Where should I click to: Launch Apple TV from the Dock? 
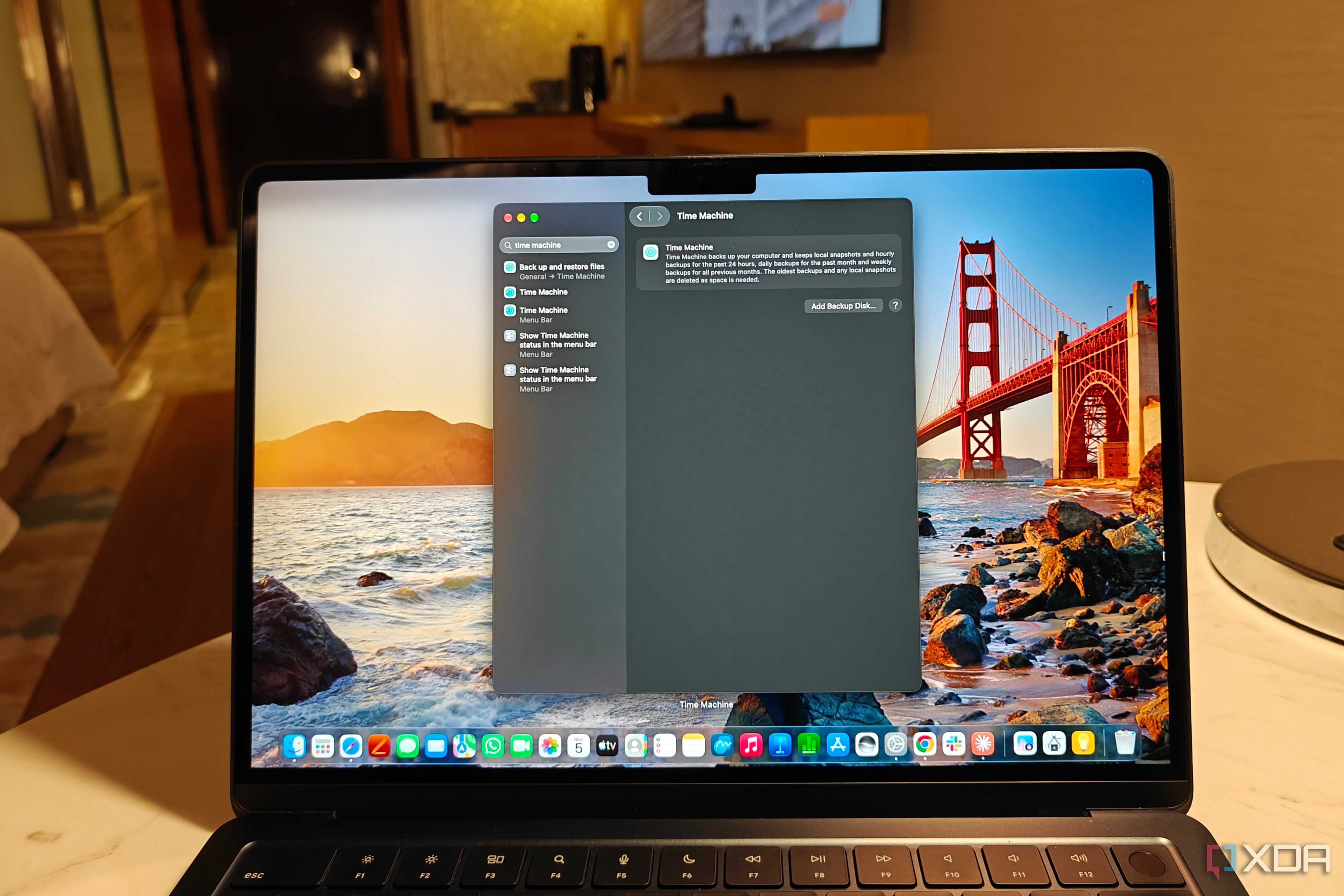tap(607, 746)
